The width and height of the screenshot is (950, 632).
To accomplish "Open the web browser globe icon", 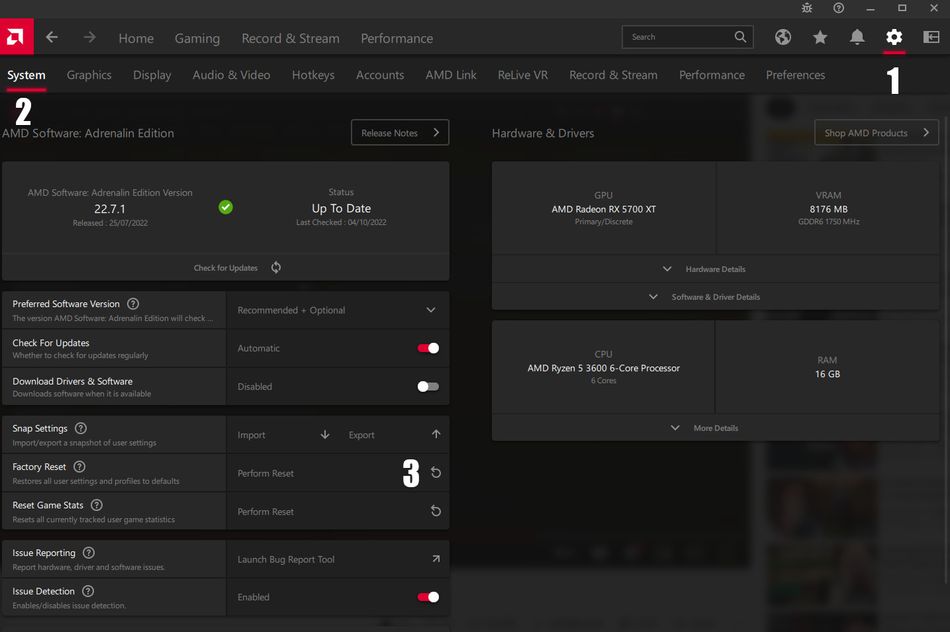I will pos(783,38).
